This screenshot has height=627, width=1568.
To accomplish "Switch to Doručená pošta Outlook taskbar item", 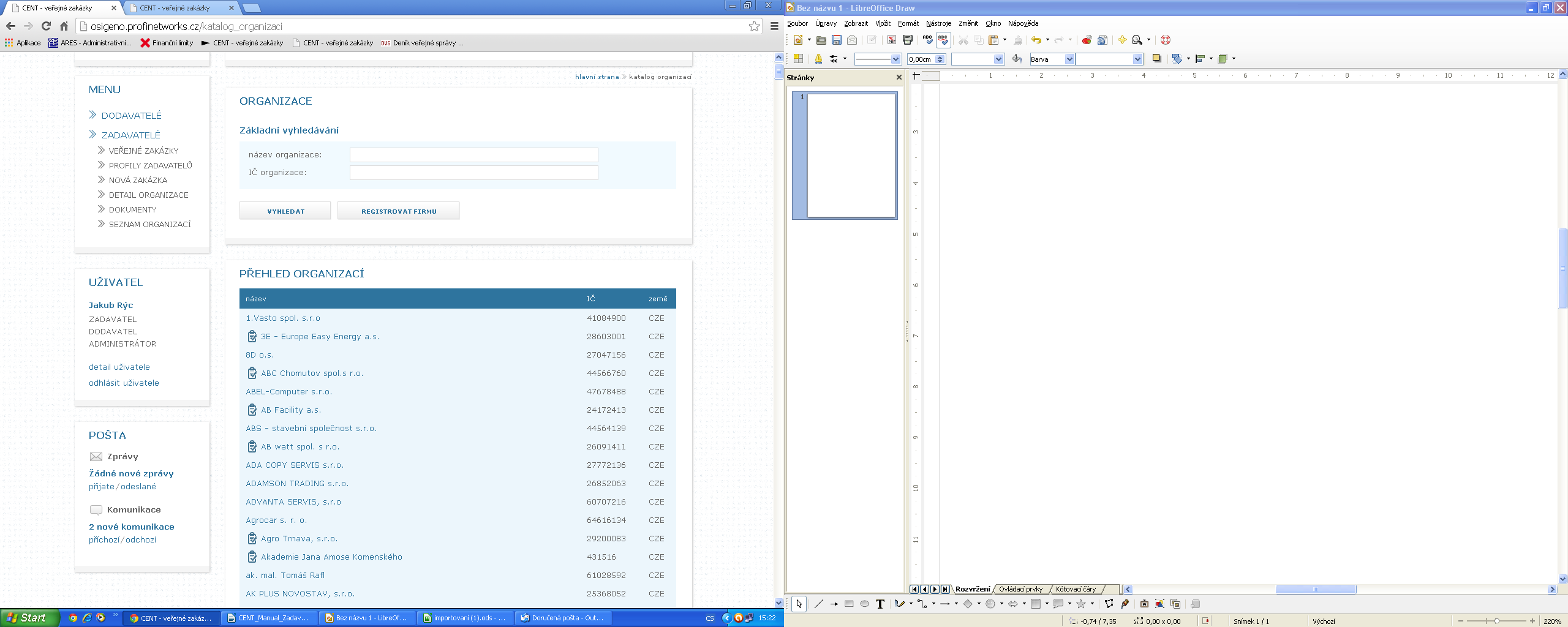I will (562, 618).
